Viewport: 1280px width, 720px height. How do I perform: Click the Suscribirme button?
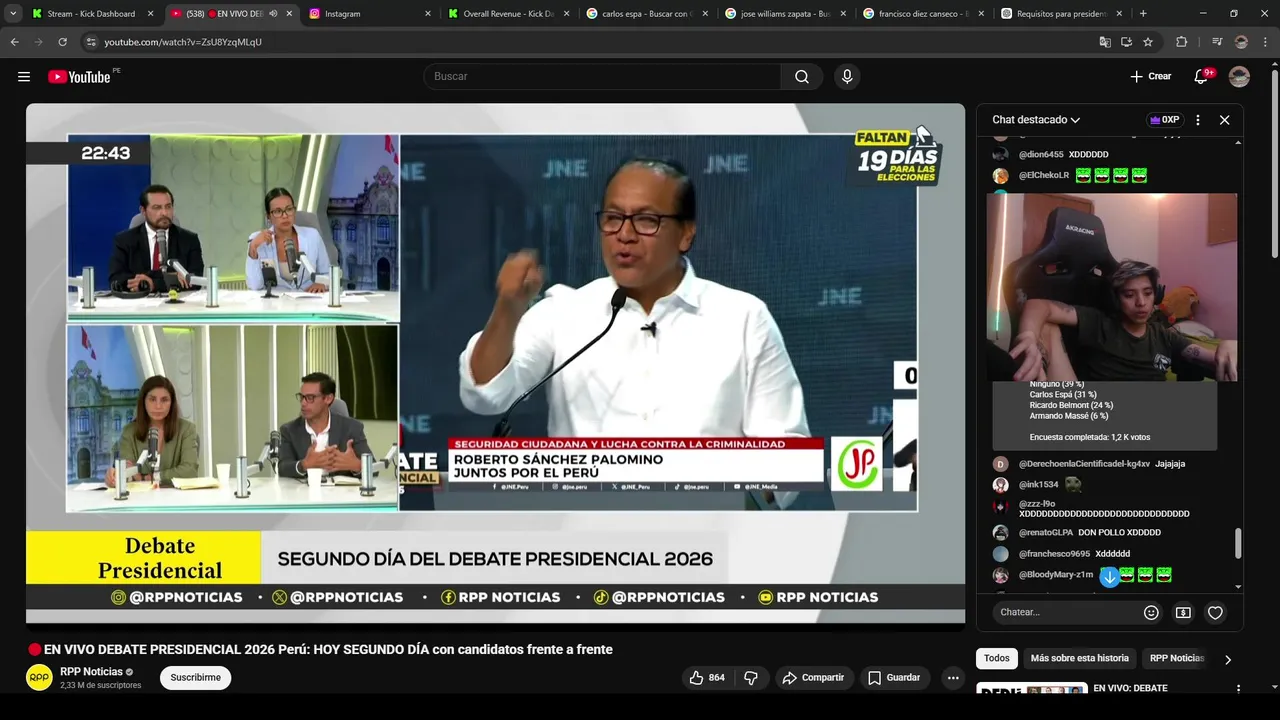[x=195, y=678]
